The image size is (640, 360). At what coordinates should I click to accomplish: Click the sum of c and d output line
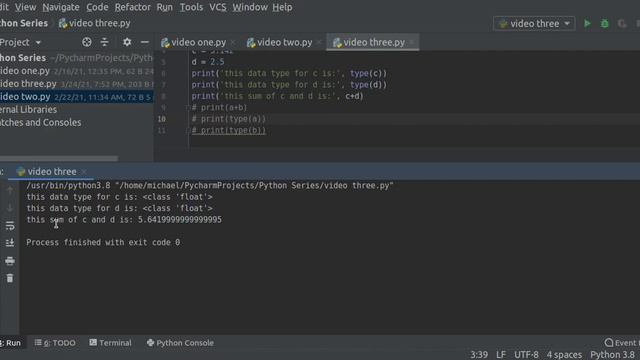click(124, 220)
